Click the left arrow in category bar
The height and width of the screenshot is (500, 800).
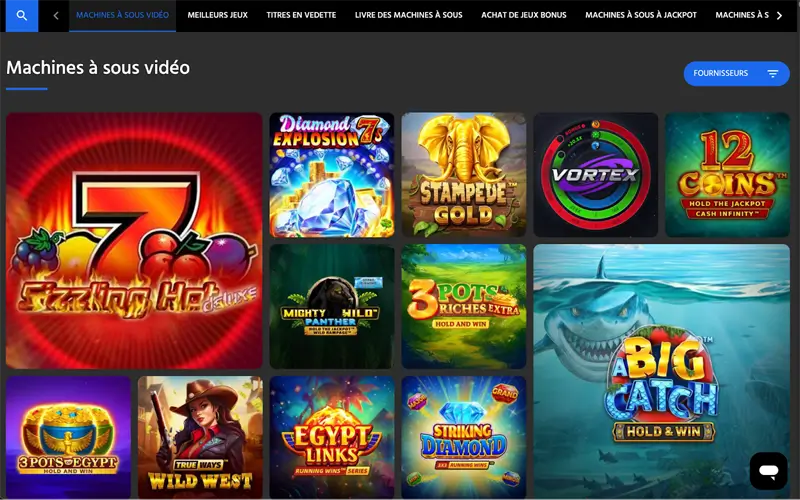pyautogui.click(x=56, y=16)
